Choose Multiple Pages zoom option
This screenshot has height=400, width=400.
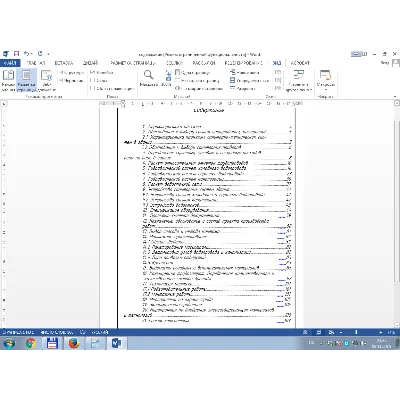click(197, 80)
